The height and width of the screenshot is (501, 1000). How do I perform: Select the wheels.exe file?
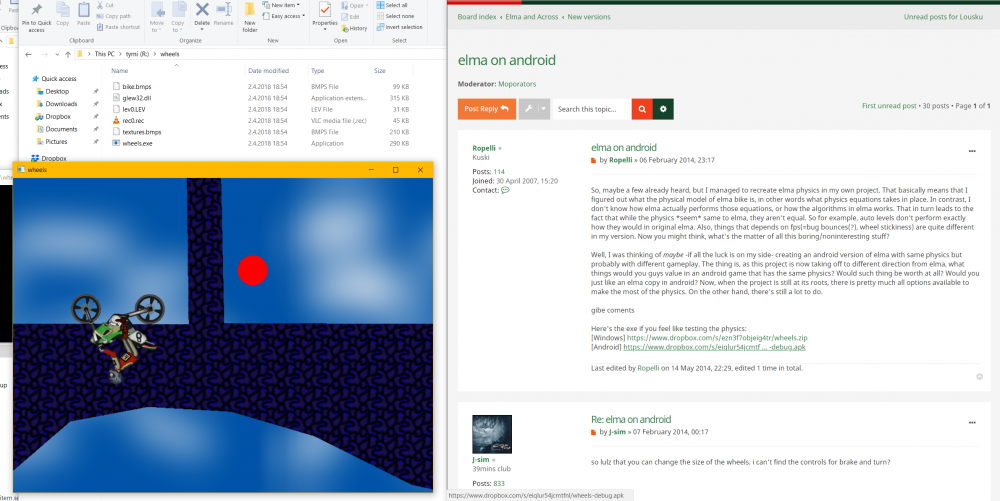tap(137, 143)
